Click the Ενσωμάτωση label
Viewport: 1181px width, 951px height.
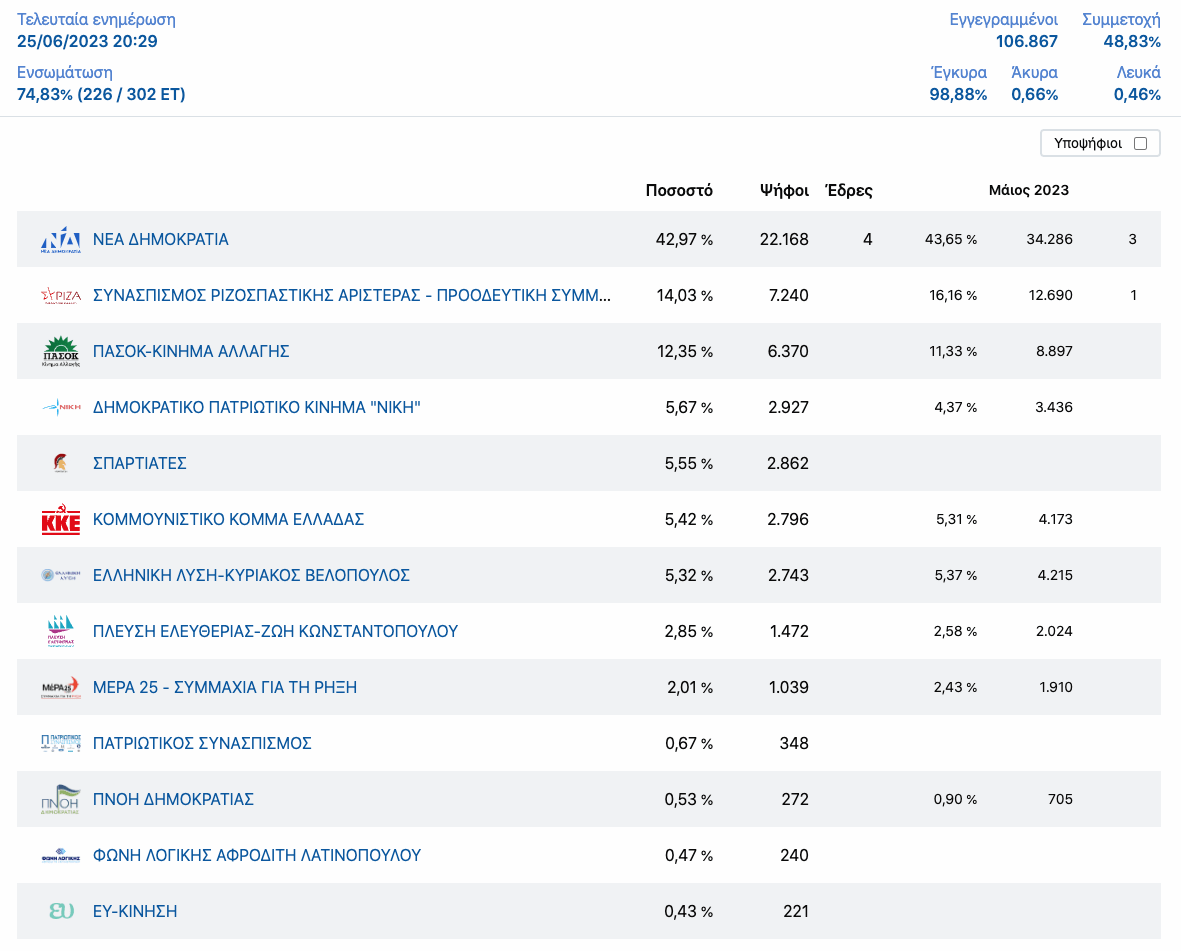tap(65, 72)
